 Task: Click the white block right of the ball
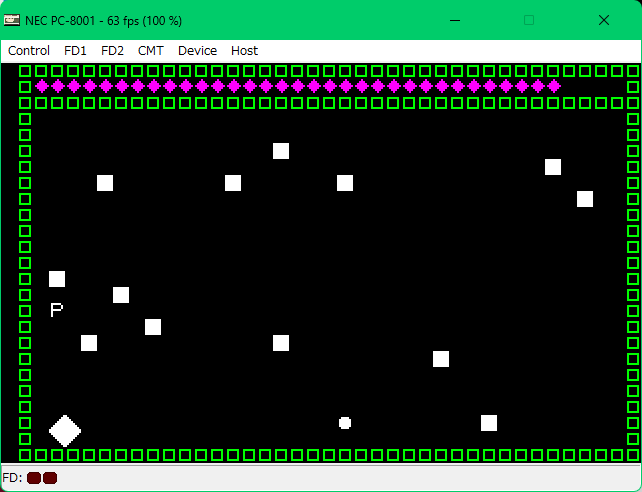coord(489,423)
